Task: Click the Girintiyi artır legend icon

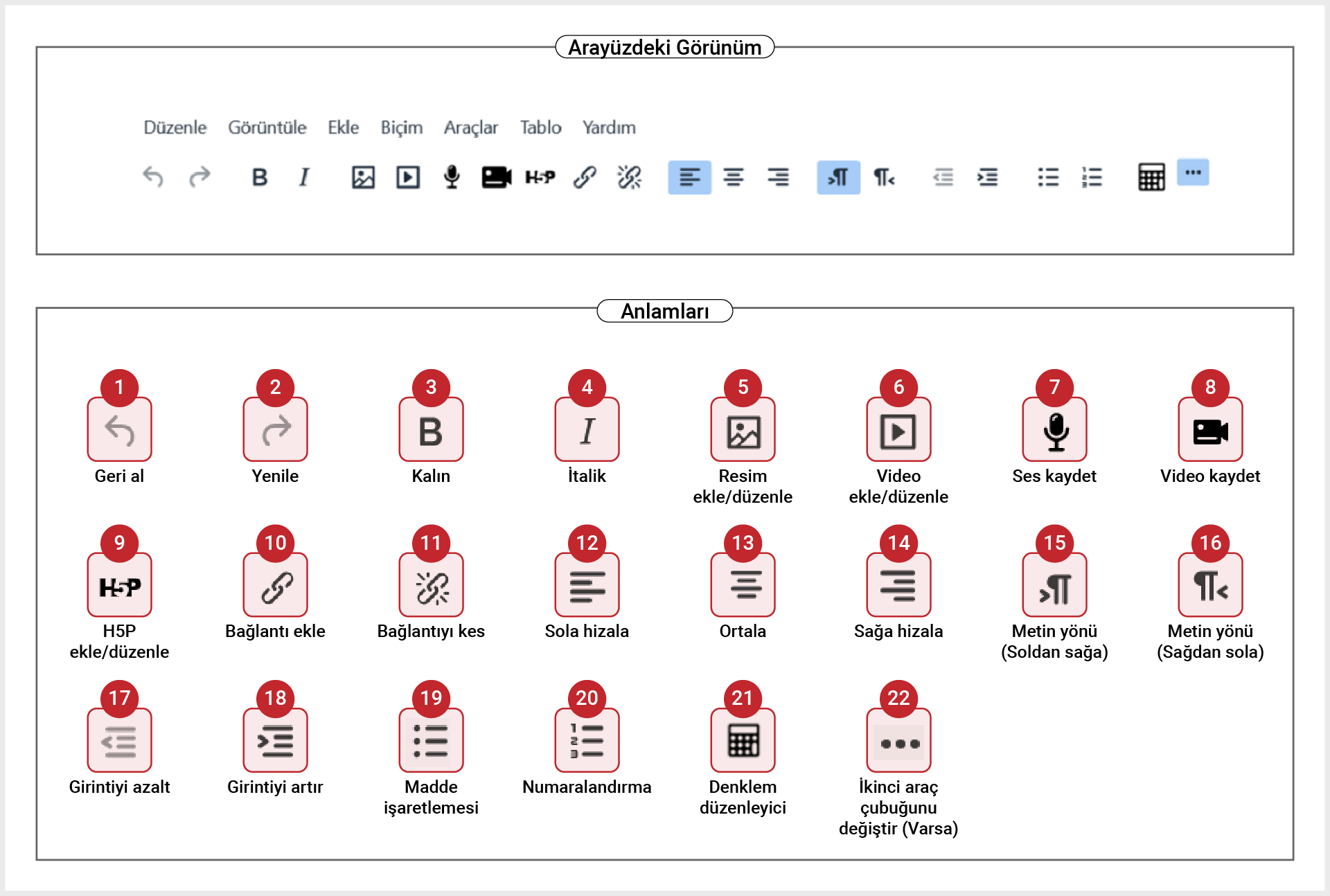Action: [x=275, y=741]
